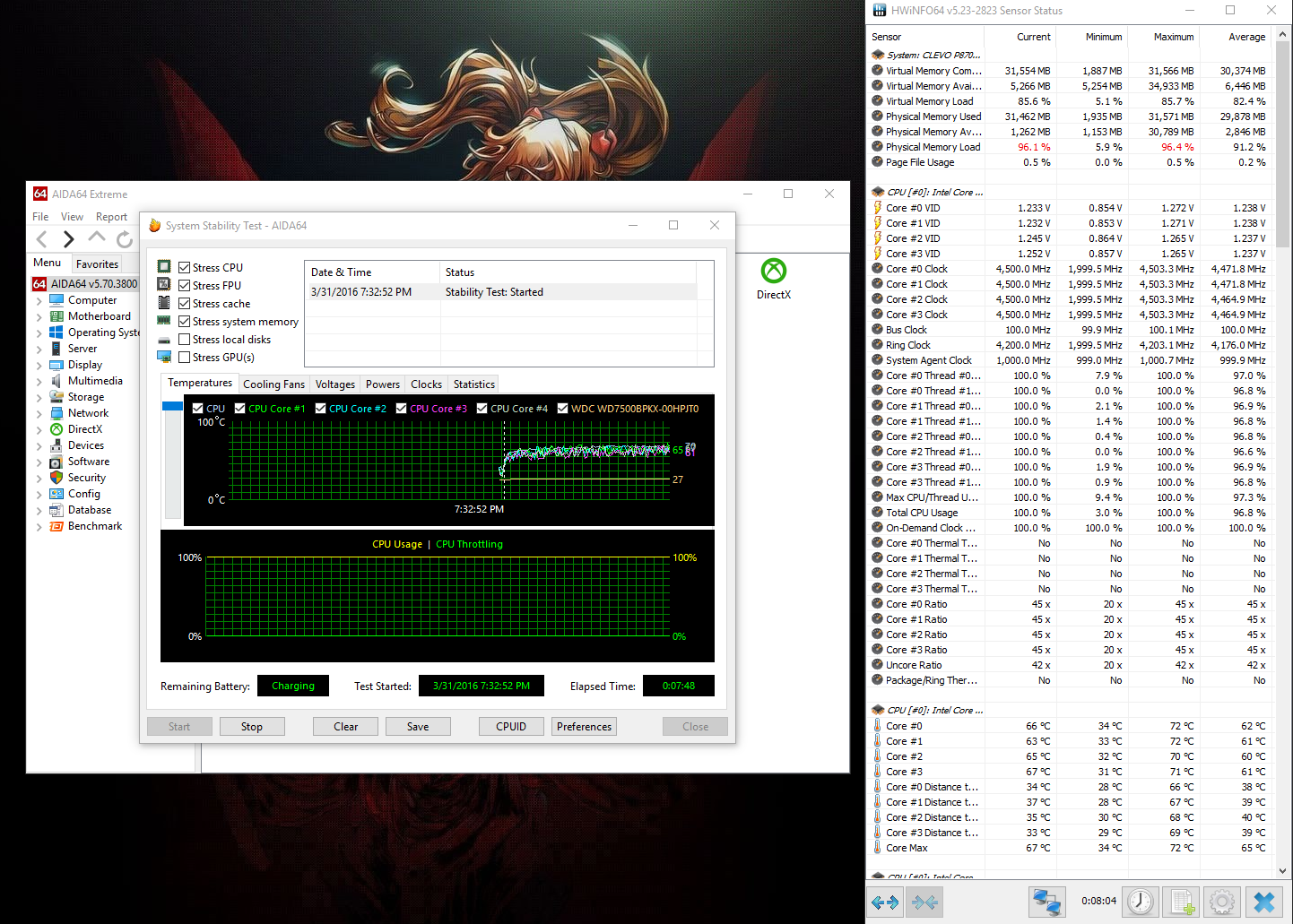The height and width of the screenshot is (924, 1293).
Task: Expand the Network tree node
Action: tap(39, 414)
